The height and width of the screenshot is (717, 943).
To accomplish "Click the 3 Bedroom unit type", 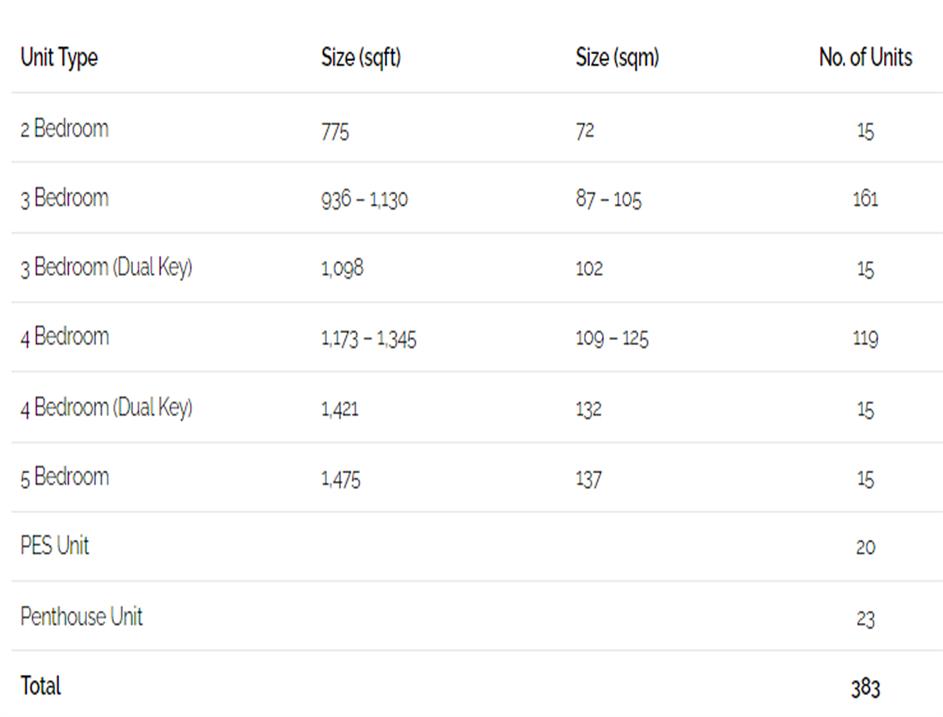I will click(64, 198).
